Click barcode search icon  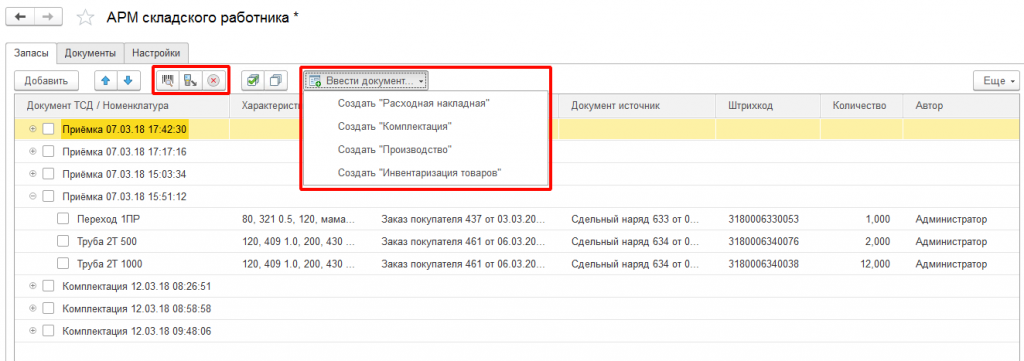(x=168, y=80)
